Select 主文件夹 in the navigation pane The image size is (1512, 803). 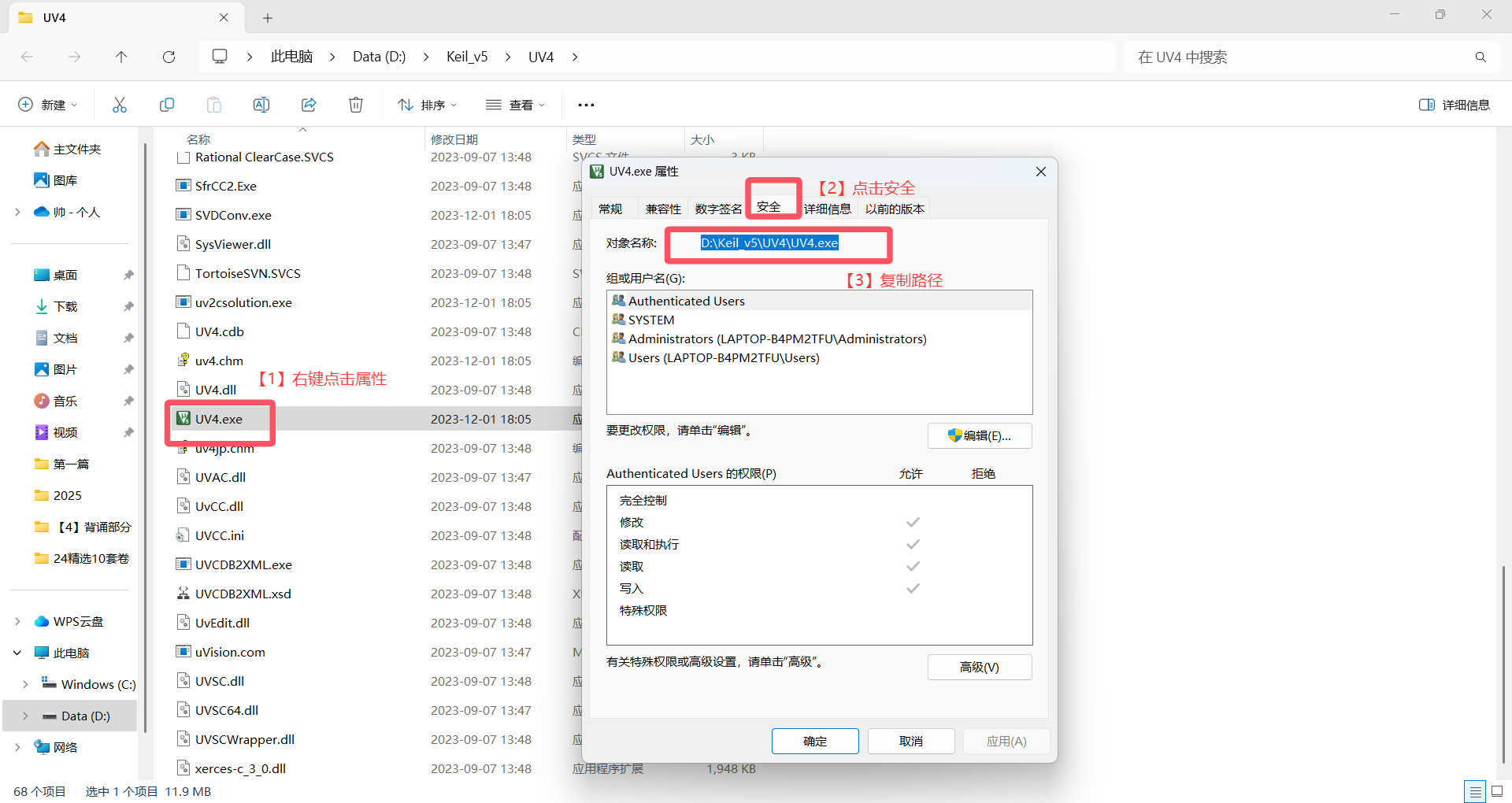[68, 150]
